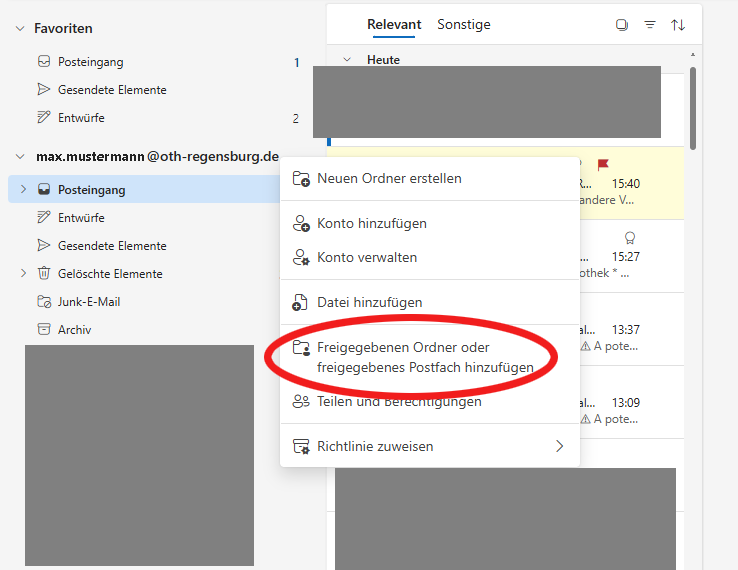Expand the Gelöschte Elemente folder
This screenshot has width=738, height=570.
pos(24,273)
